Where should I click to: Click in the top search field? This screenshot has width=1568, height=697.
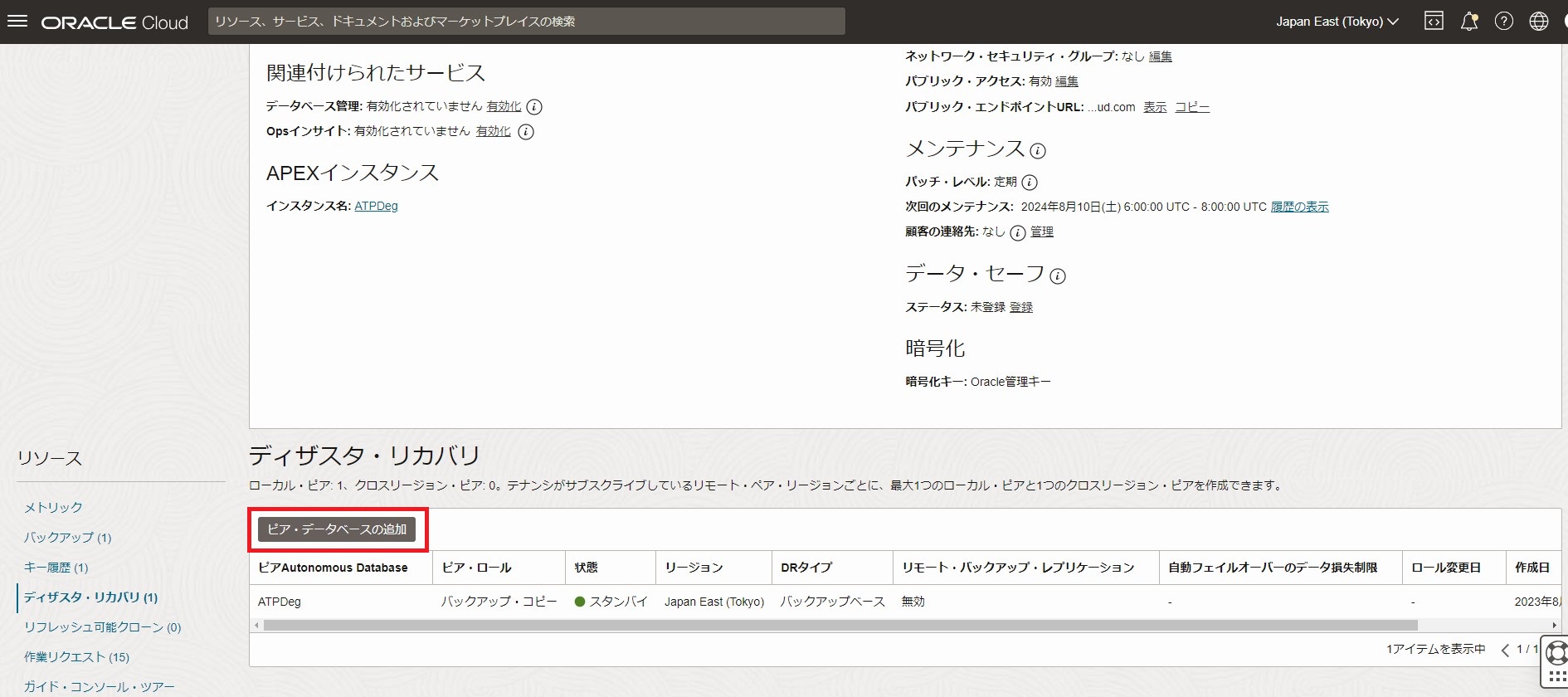point(526,22)
